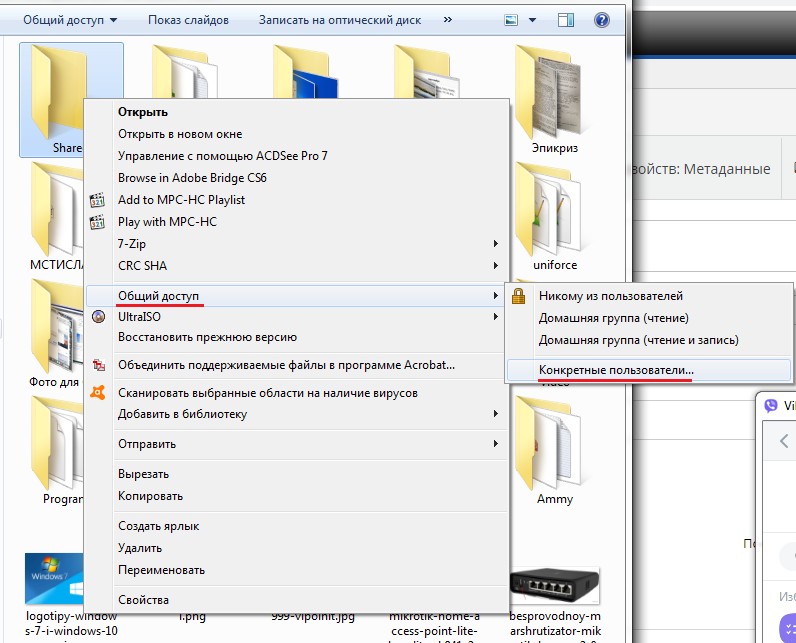Select the Эпикриз folder
The width and height of the screenshot is (796, 643).
[554, 100]
